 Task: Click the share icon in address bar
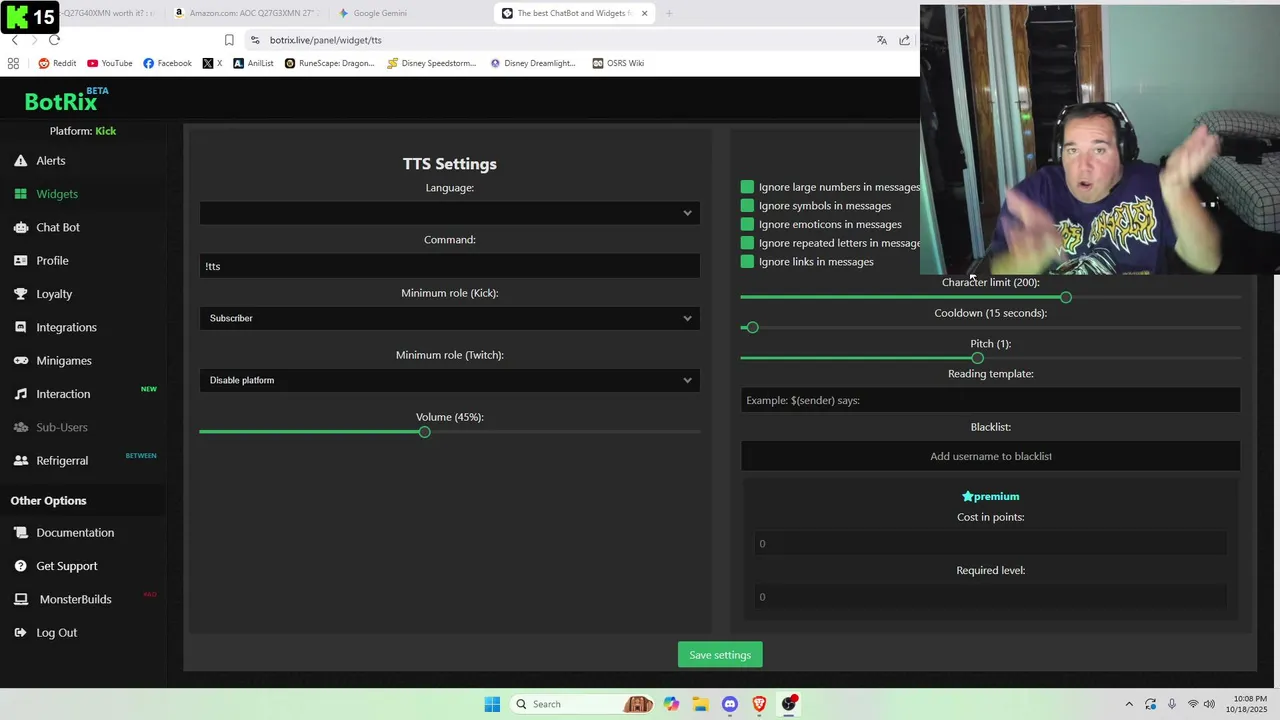(904, 40)
